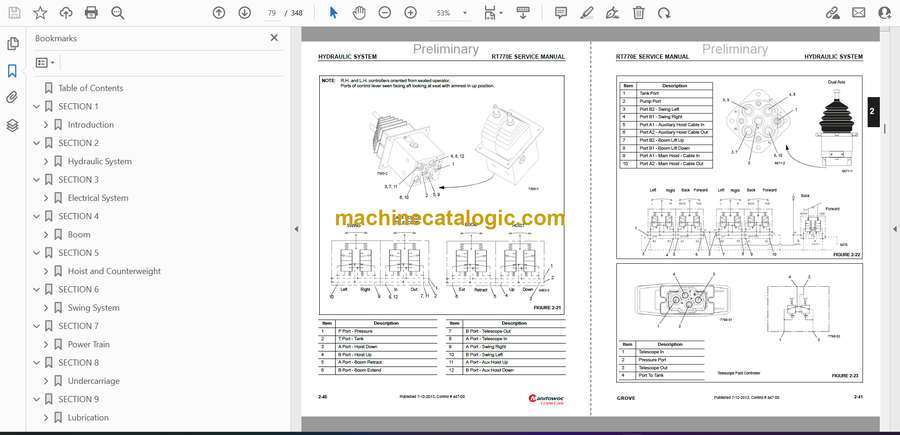This screenshot has width=900, height=435.
Task: Jump to the Swing System bookmark
Action: pyautogui.click(x=94, y=308)
